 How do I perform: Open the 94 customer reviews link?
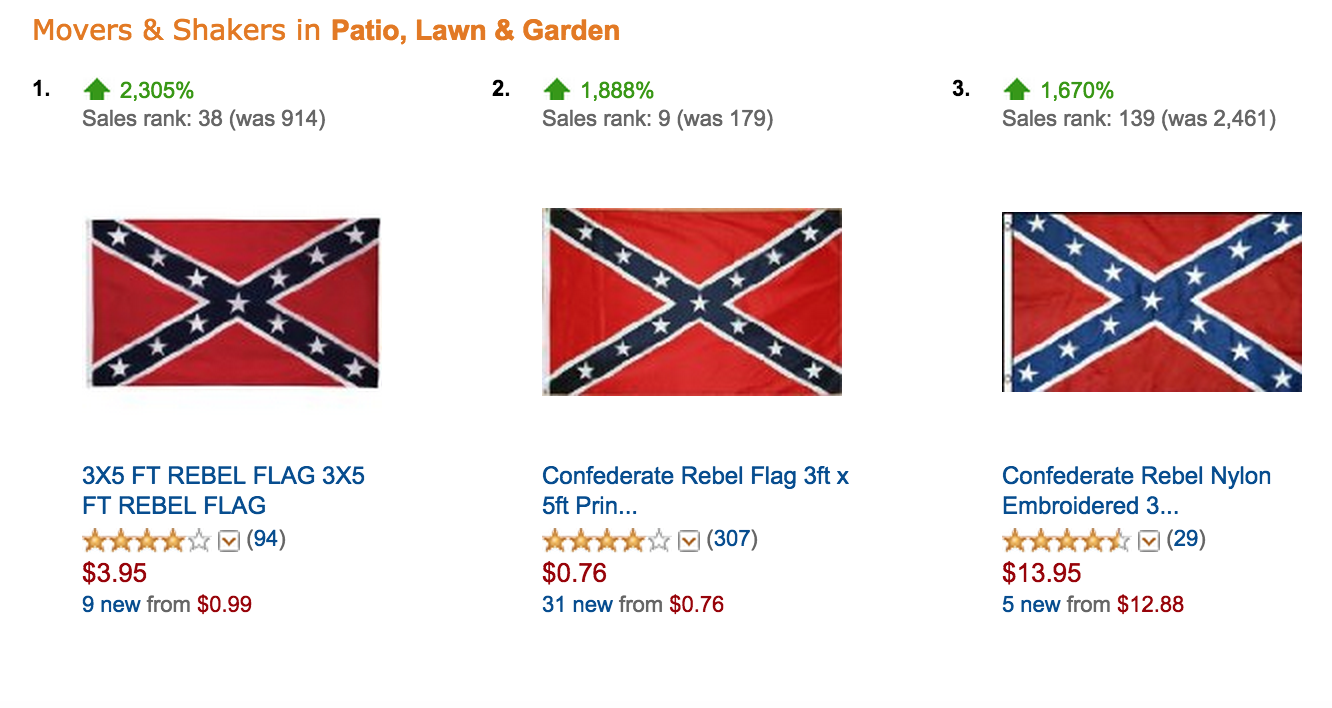[x=266, y=540]
